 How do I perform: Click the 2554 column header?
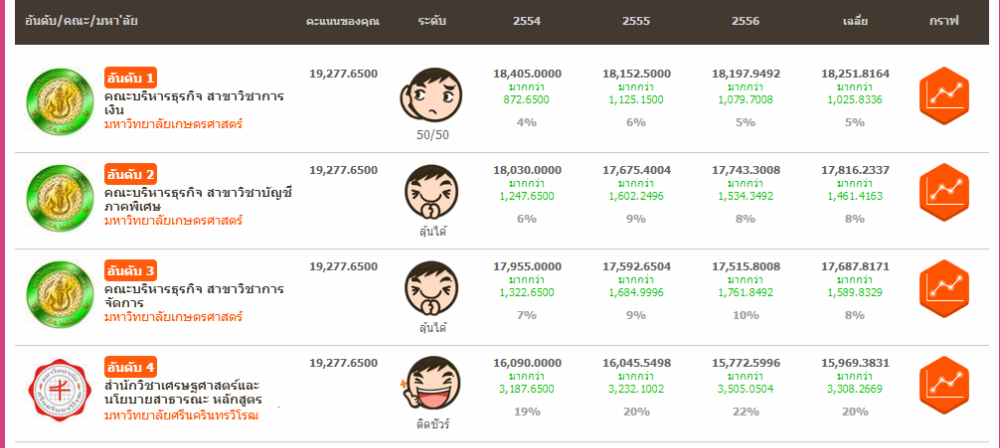tap(527, 20)
